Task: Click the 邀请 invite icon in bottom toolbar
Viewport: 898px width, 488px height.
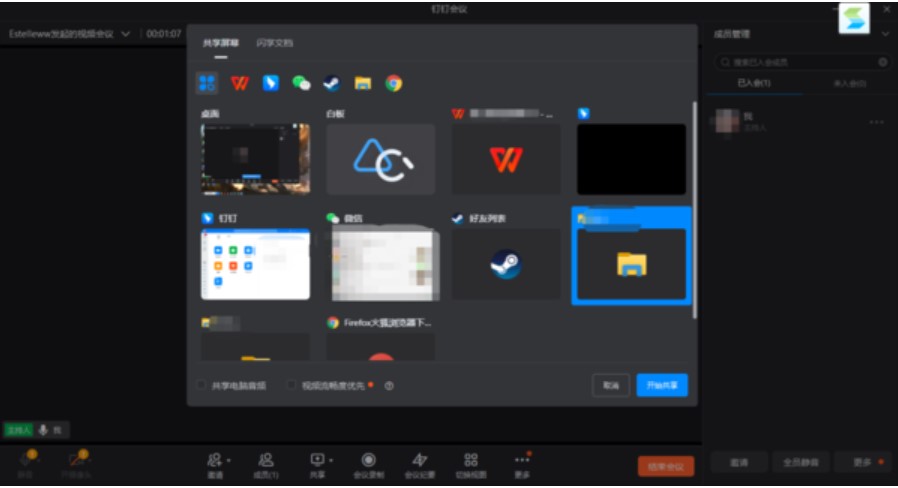Action: 214,459
